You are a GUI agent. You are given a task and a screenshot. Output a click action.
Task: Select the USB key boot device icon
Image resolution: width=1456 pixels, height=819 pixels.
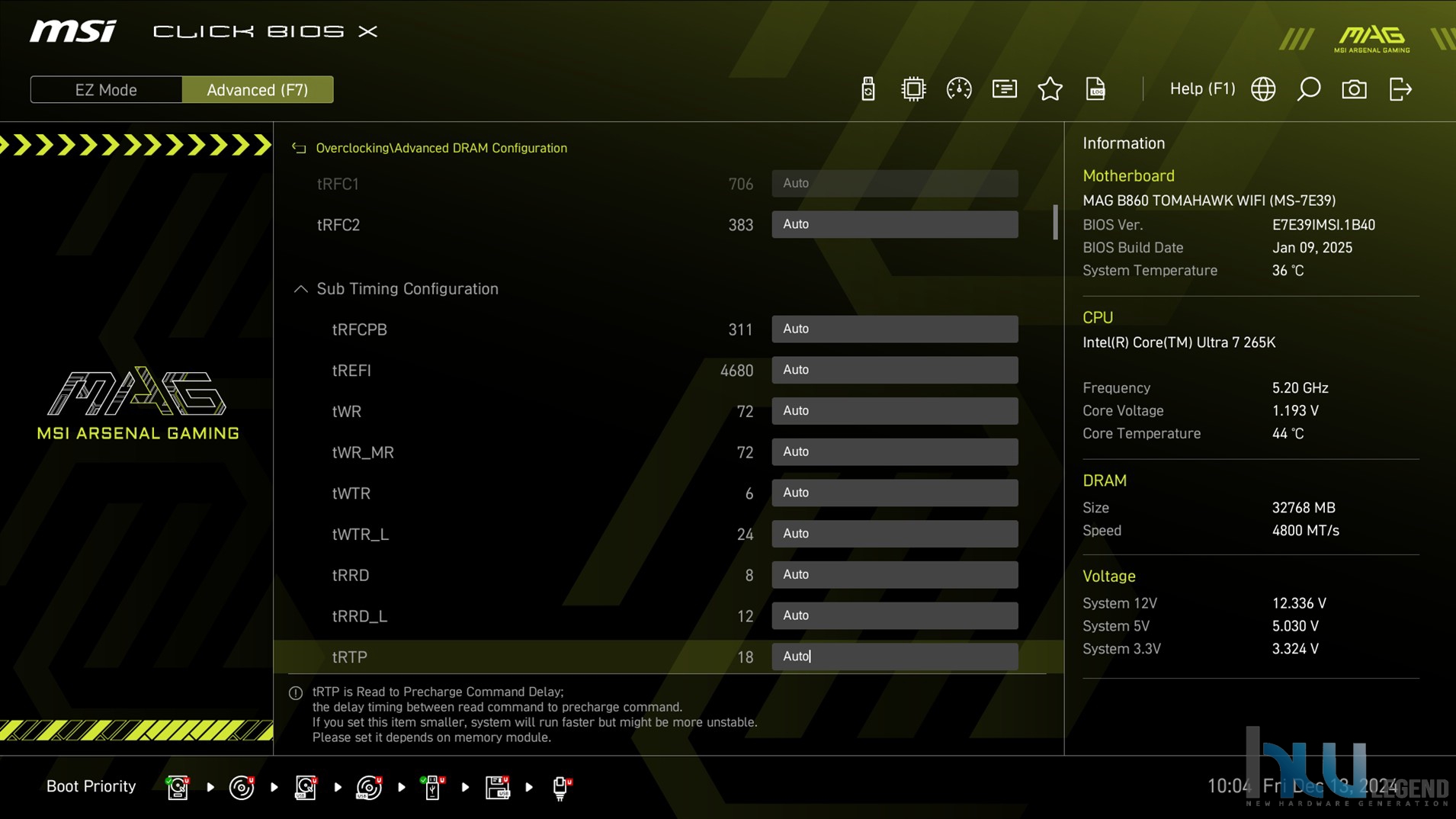click(x=432, y=787)
